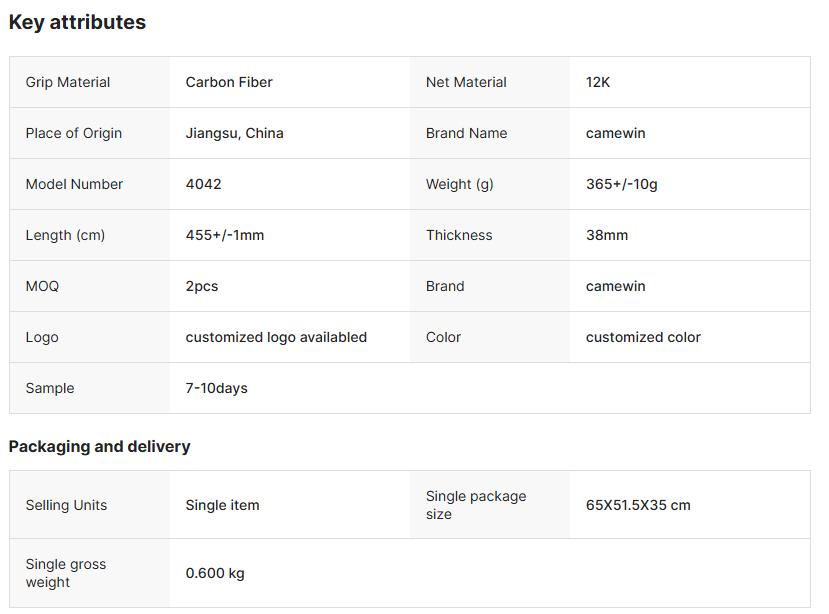Click the 0.600 kg gross weight
The image size is (829, 614).
pyautogui.click(x=215, y=573)
